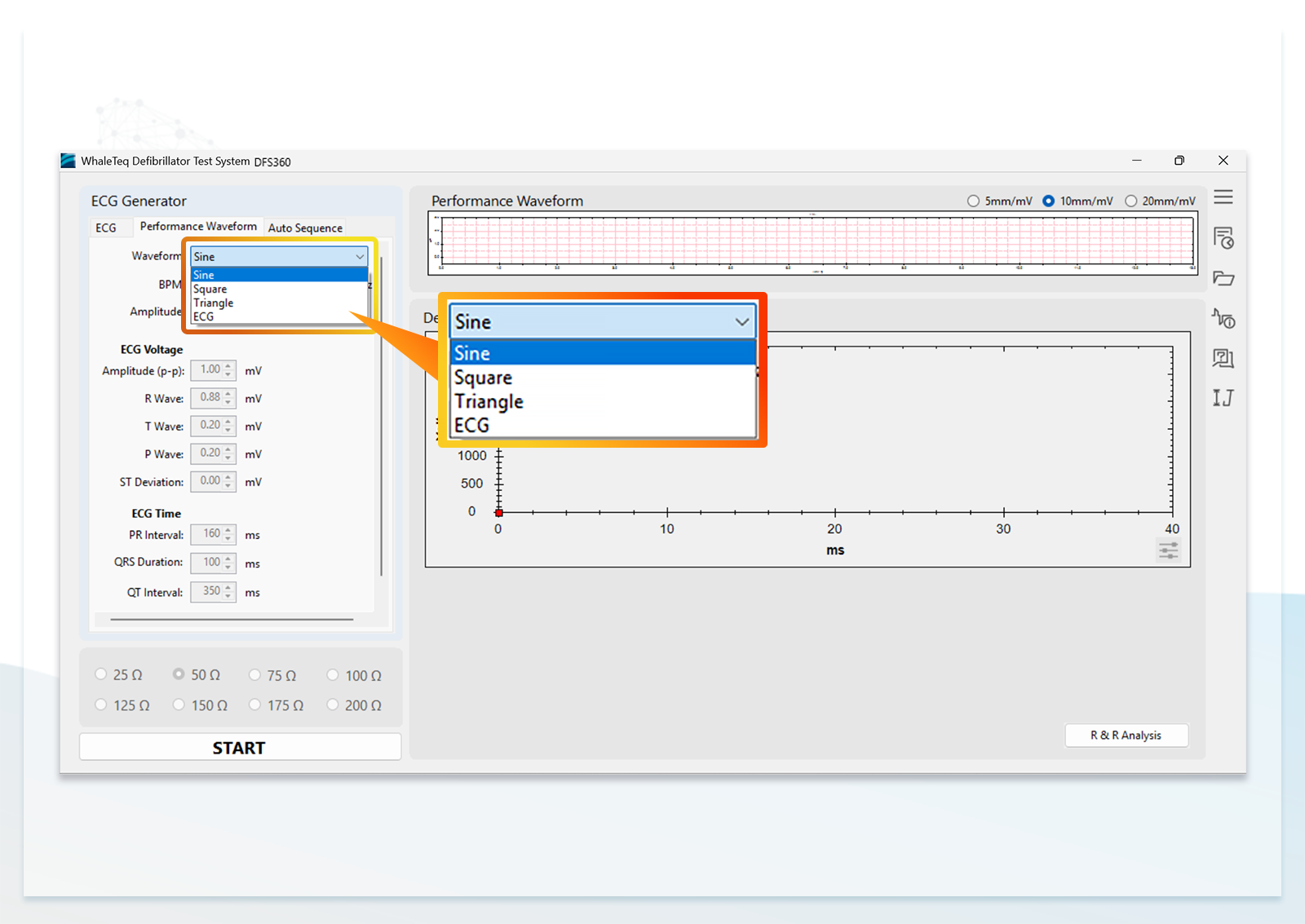
Task: Click the START button
Action: coord(240,747)
